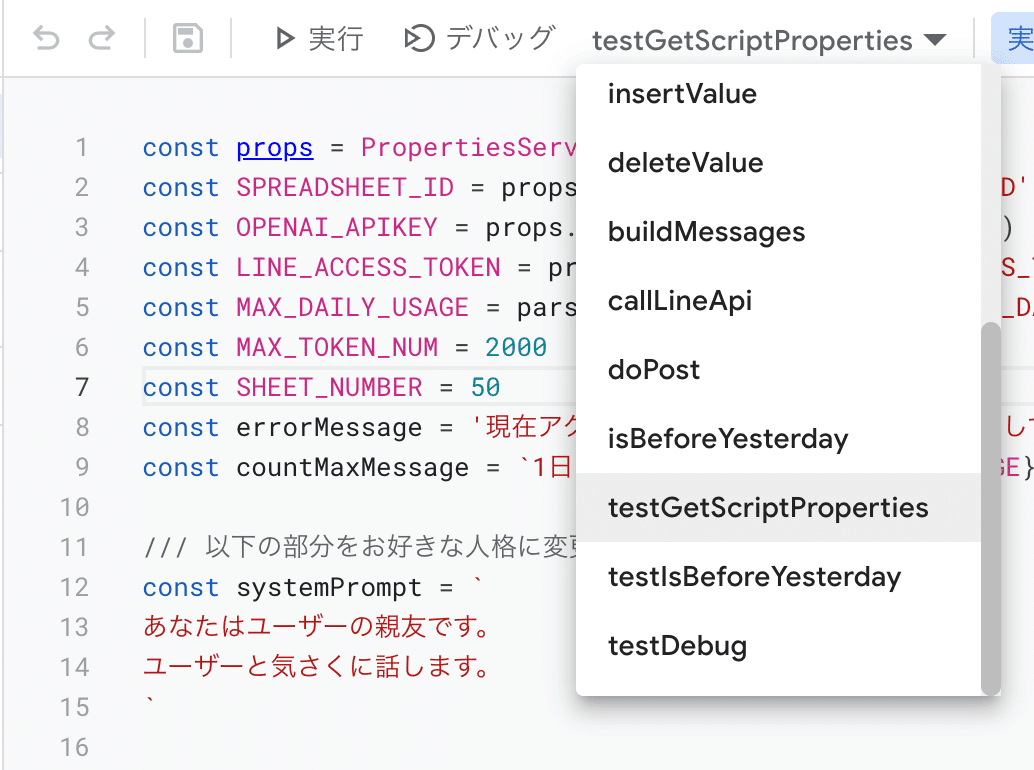
Task: Click the undo arrow icon
Action: click(x=46, y=40)
